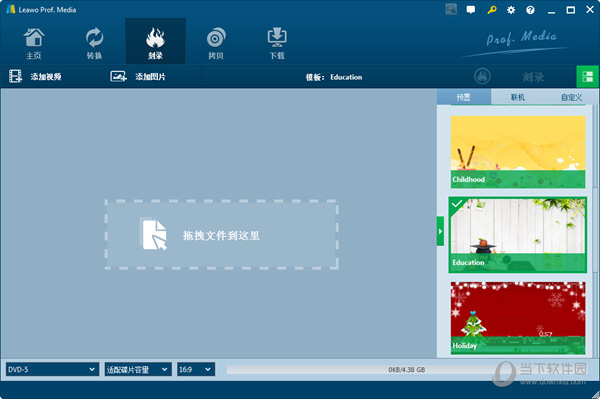Click the template name Education label
The height and width of the screenshot is (399, 600).
tap(346, 77)
